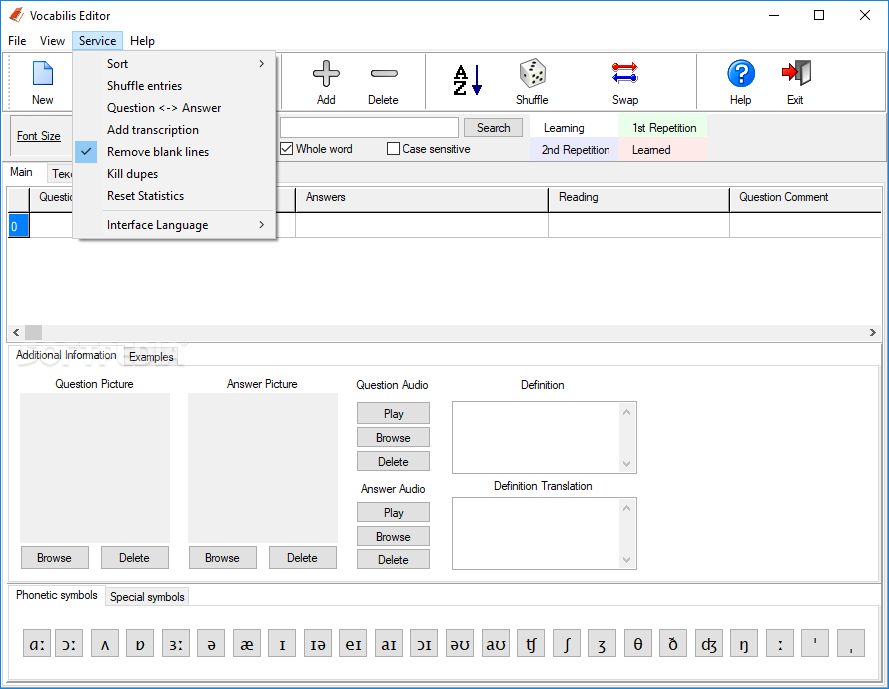Click the Delete entry minus icon
Viewport: 889px width, 689px height.
tap(384, 73)
